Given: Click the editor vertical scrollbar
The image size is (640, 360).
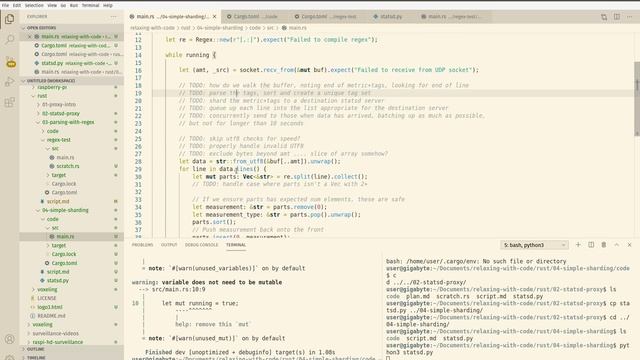Looking at the screenshot, I should 637,98.
